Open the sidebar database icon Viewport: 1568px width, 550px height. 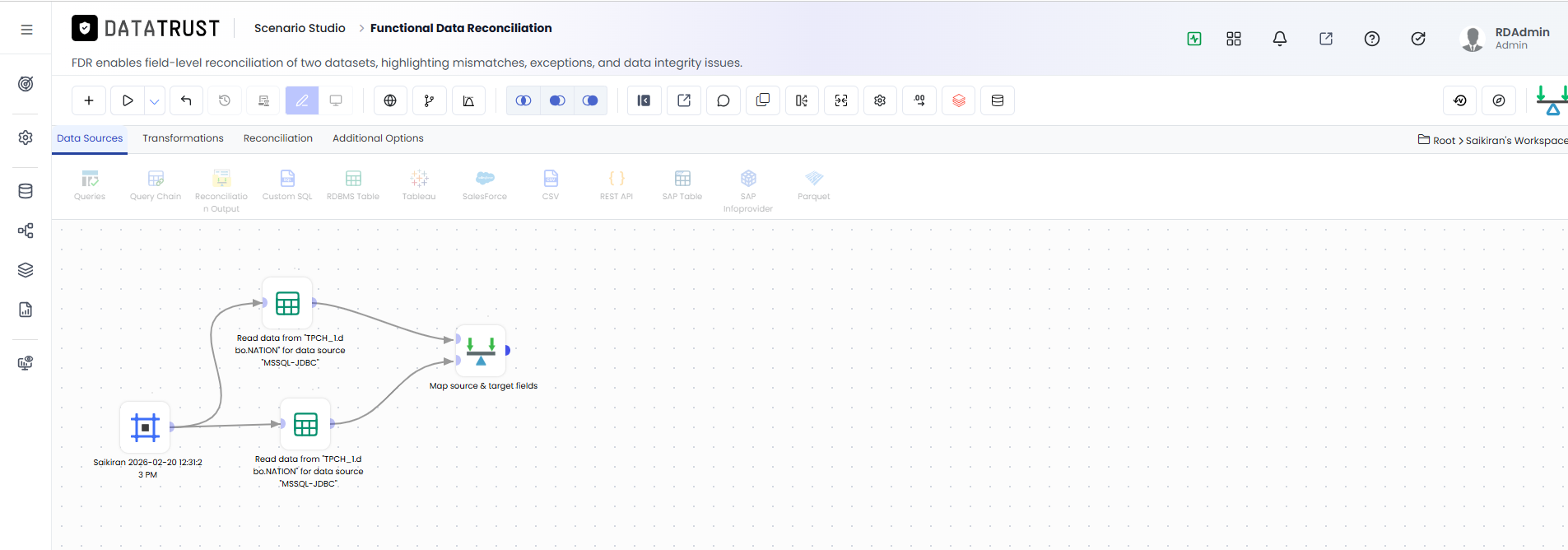coord(26,191)
